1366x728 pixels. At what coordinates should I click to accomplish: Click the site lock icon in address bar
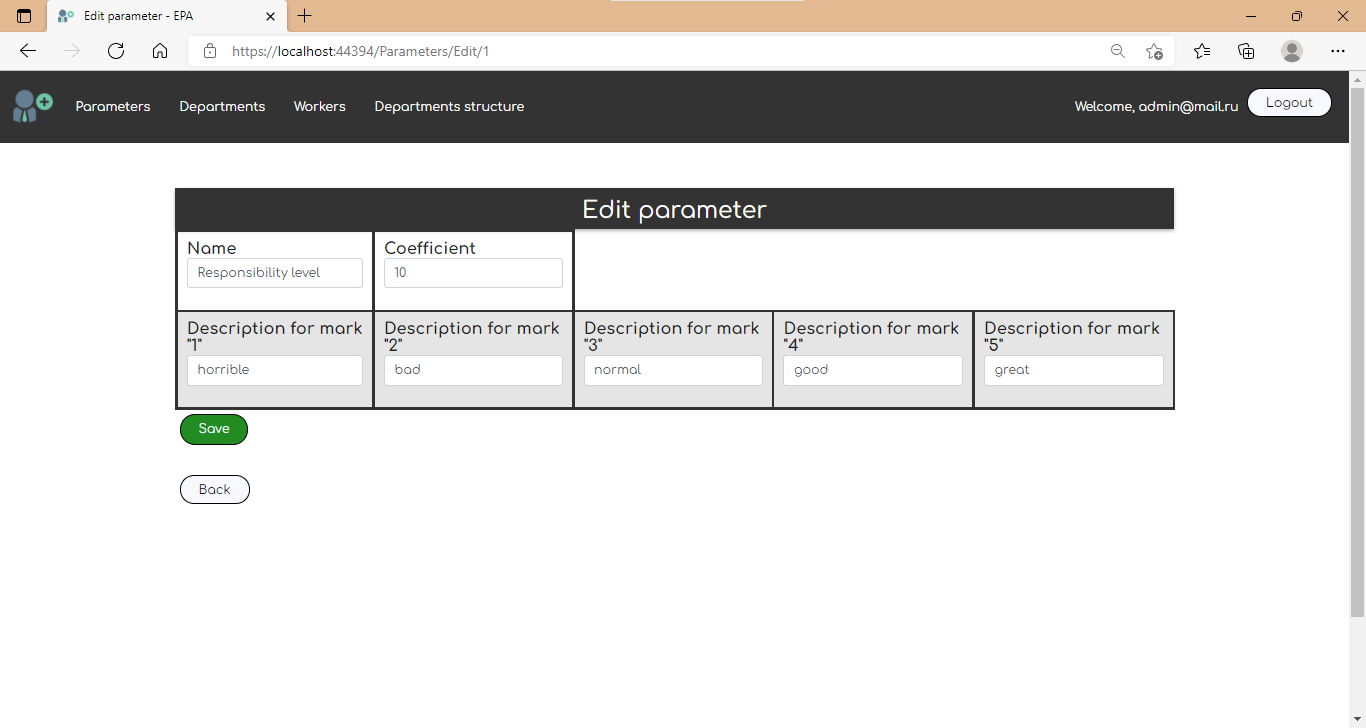pyautogui.click(x=210, y=51)
